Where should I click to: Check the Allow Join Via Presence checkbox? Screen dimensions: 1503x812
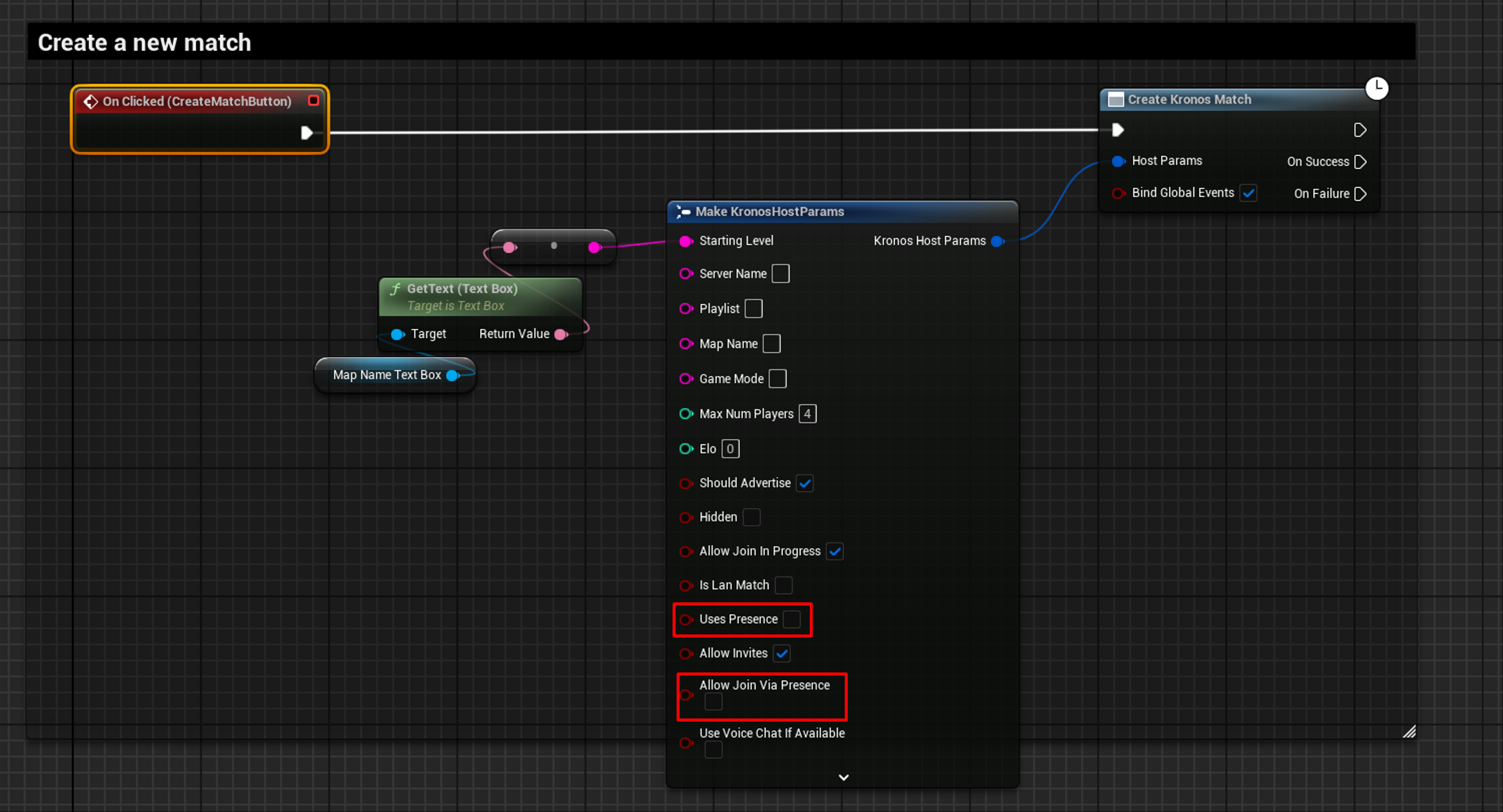(x=713, y=702)
